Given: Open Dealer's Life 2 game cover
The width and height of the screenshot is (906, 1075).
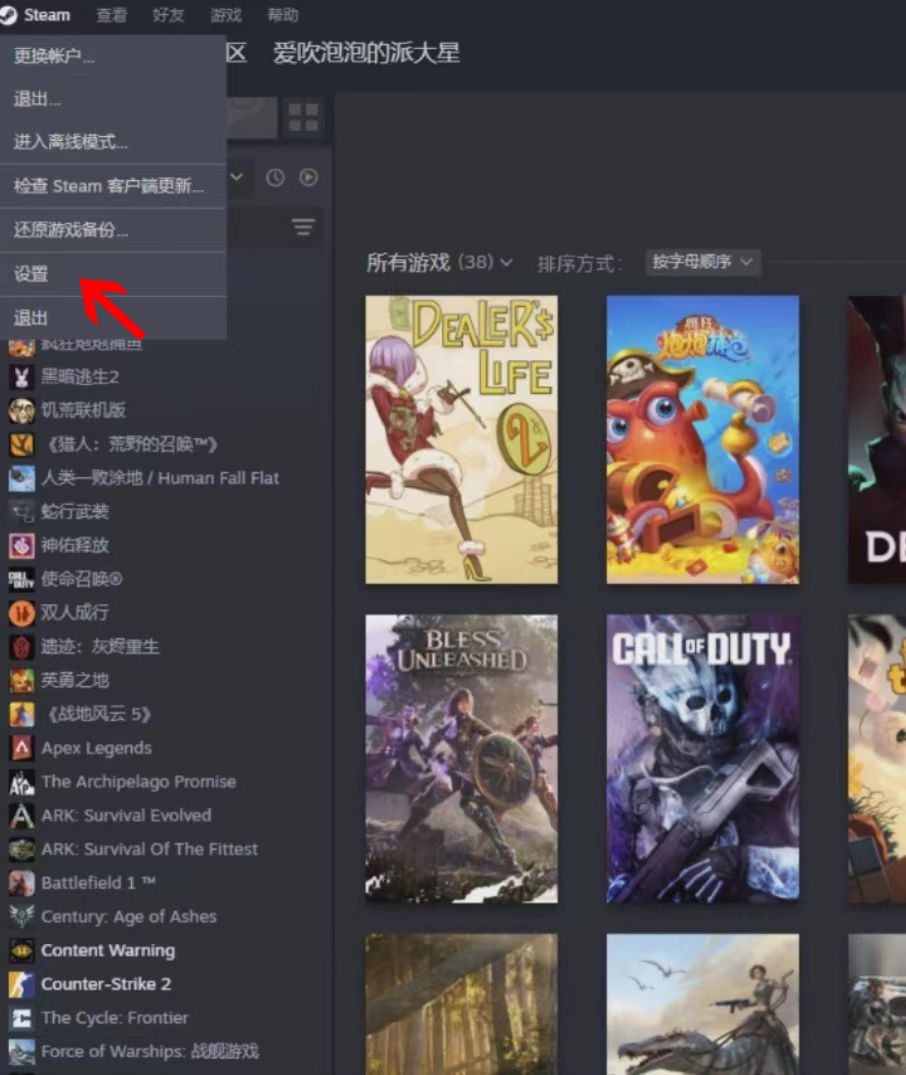Looking at the screenshot, I should (x=462, y=439).
